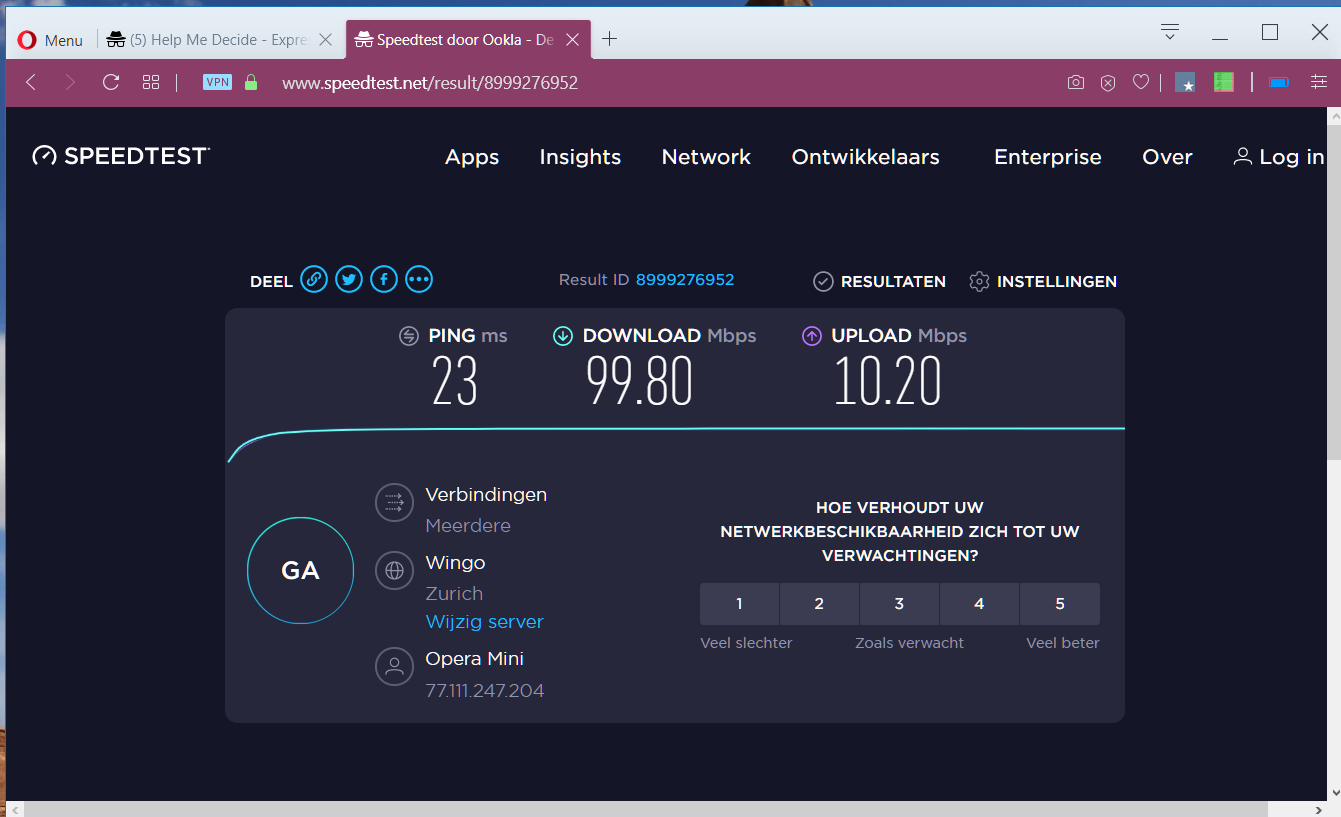Add page to bookmarks with heart icon

pyautogui.click(x=1141, y=82)
